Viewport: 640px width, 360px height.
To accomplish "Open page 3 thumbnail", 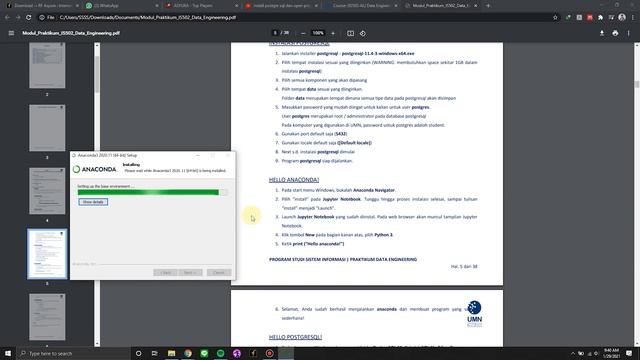I will point(47,128).
